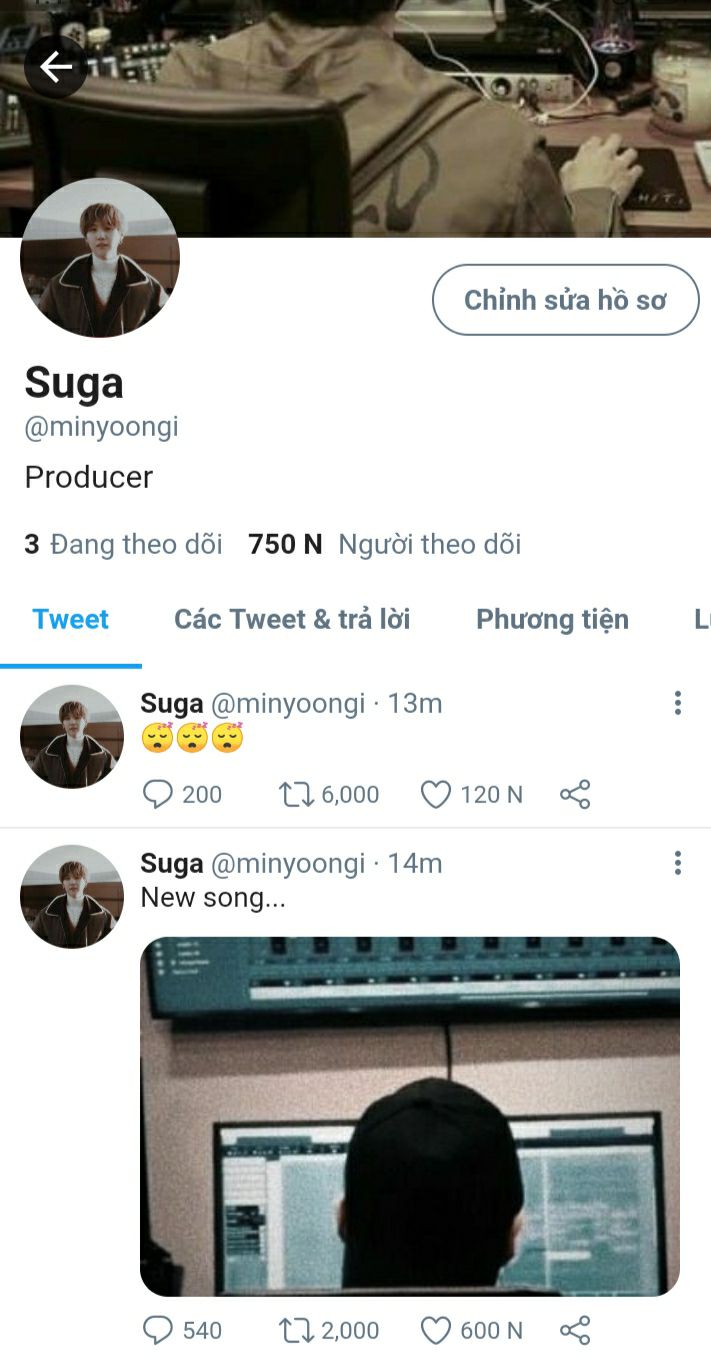Reply to the "New song..." tweet
711x1361 pixels.
[158, 1330]
